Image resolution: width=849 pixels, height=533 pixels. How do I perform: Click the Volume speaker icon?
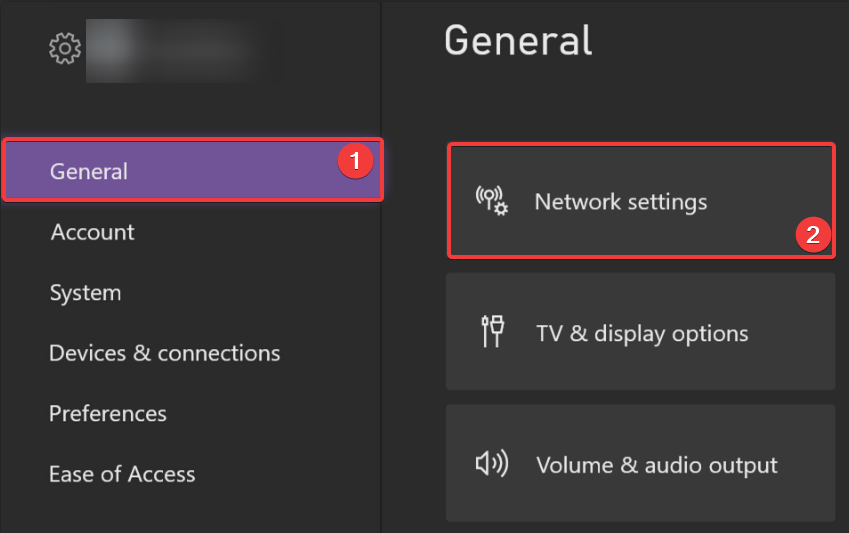[491, 464]
